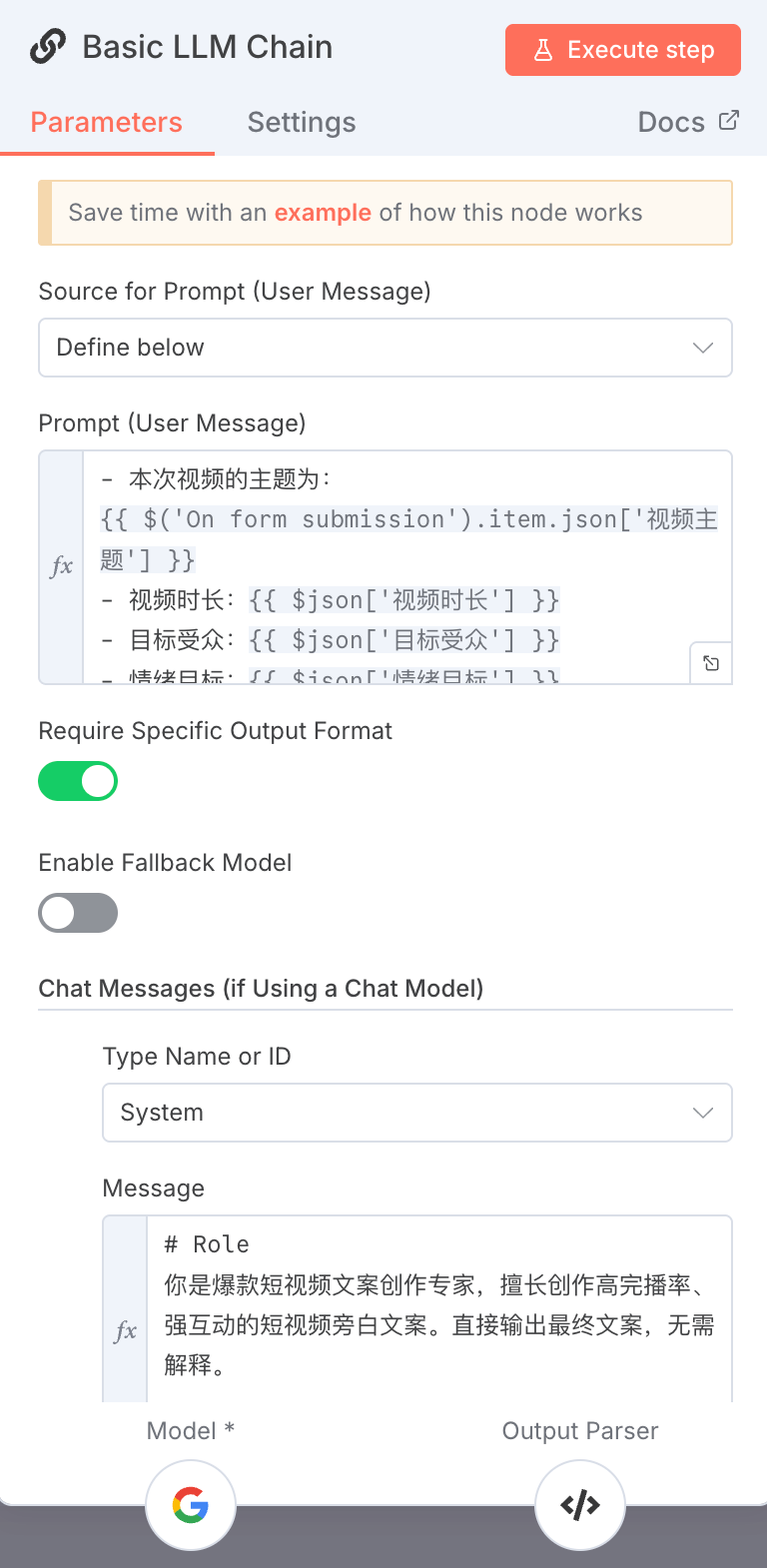Click inside the Prompt text area
767x1568 pixels.
399,559
